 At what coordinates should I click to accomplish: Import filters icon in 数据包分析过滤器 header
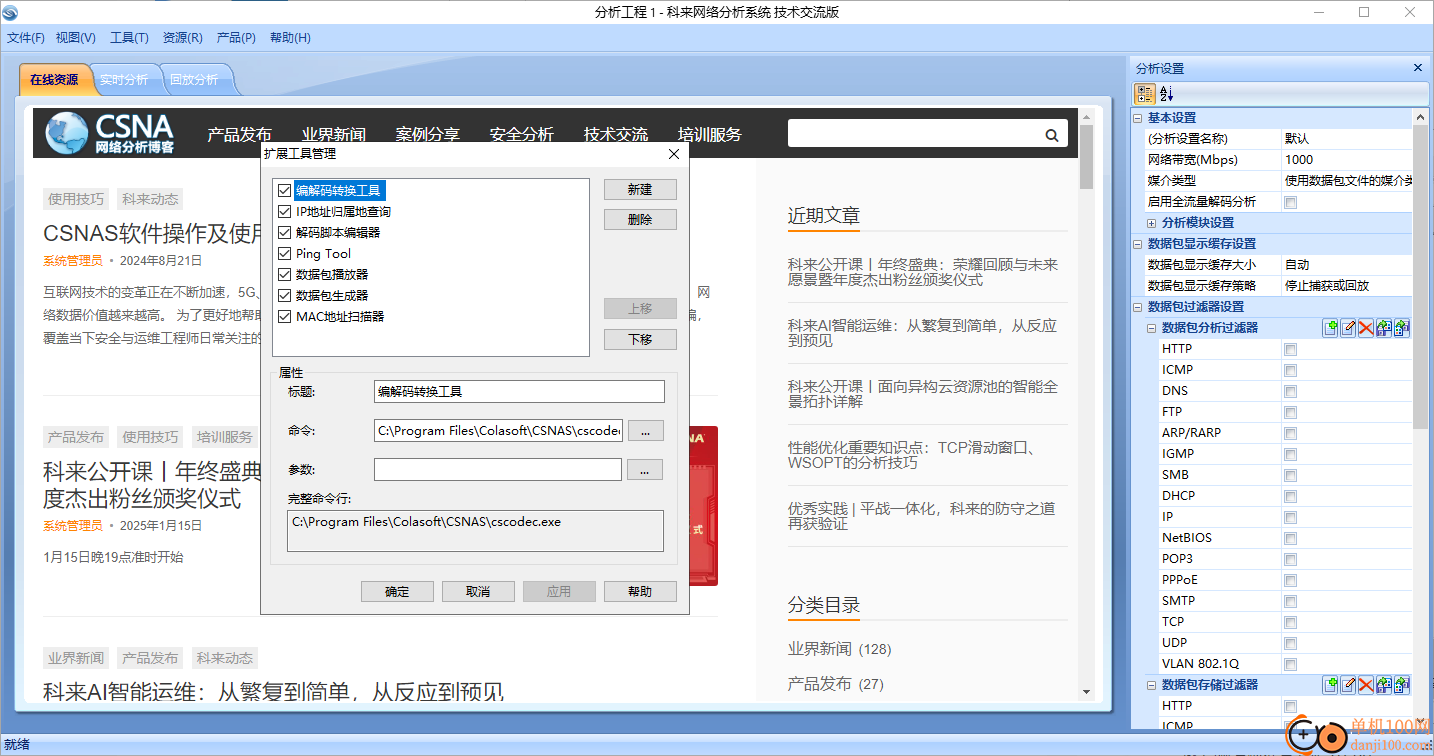tap(1384, 327)
